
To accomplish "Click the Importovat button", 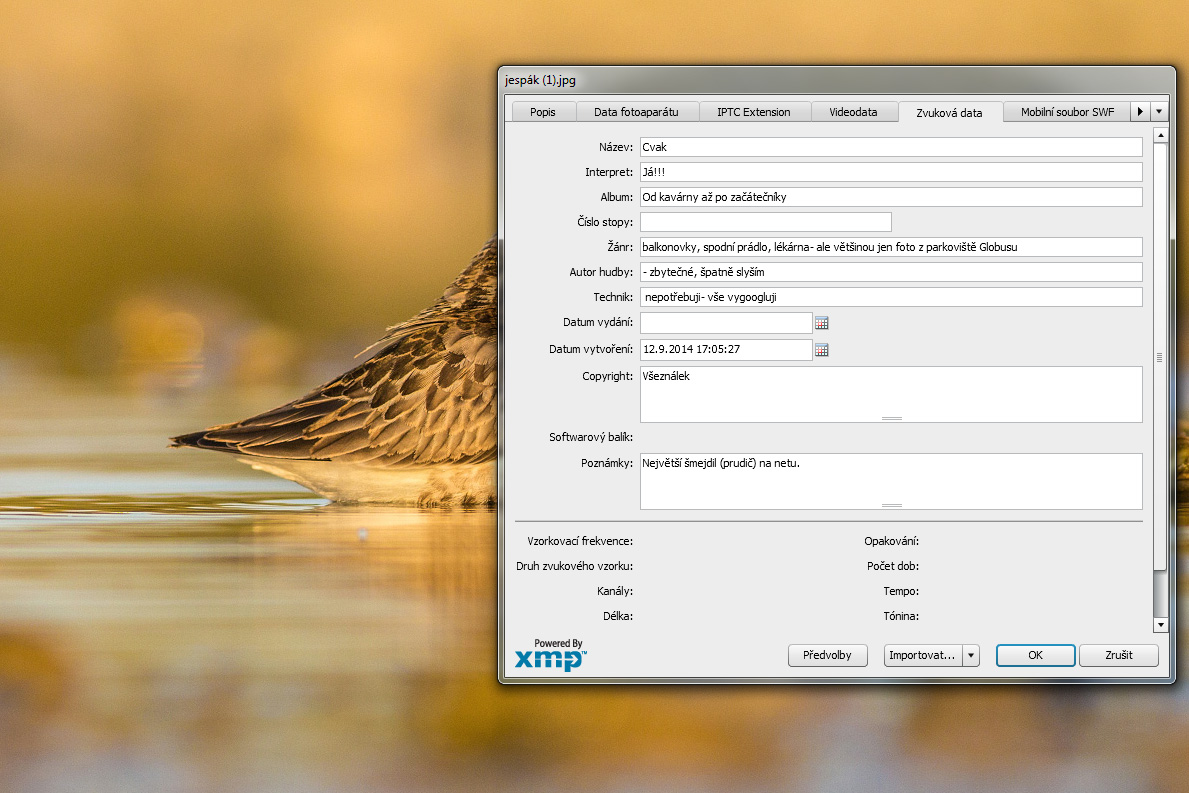I will 922,656.
